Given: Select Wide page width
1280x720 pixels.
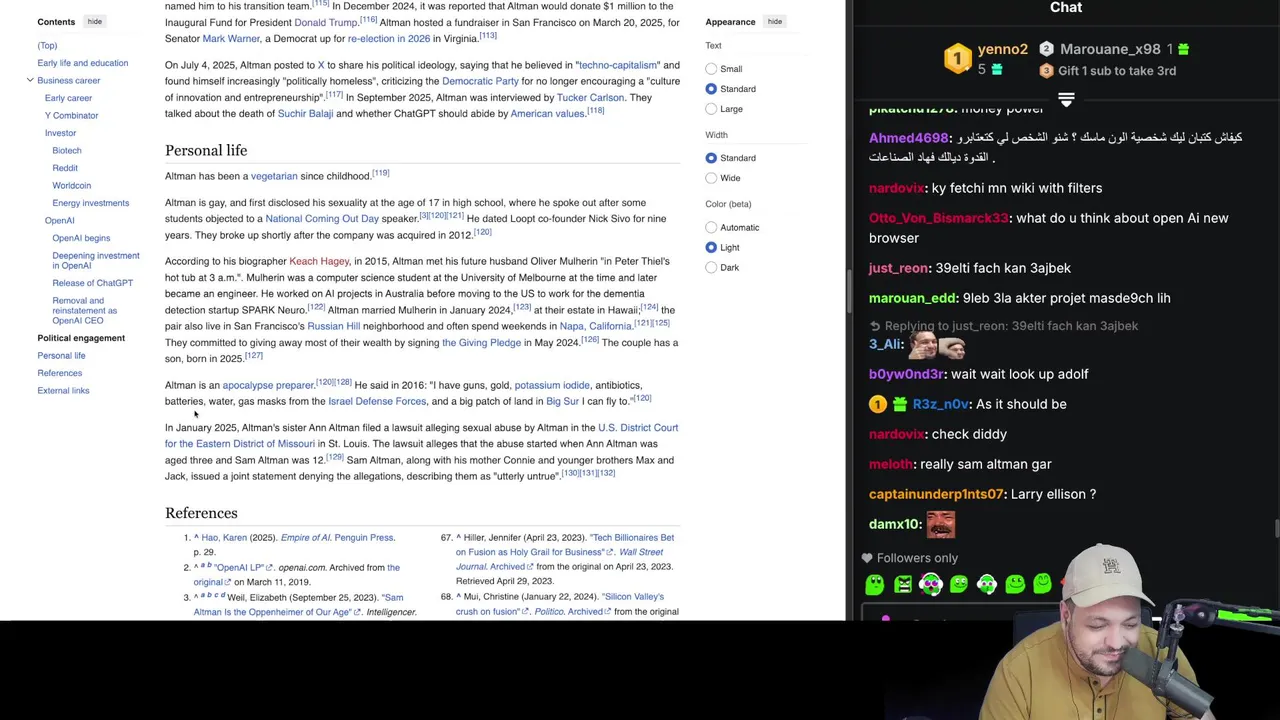Looking at the screenshot, I should click(x=711, y=178).
